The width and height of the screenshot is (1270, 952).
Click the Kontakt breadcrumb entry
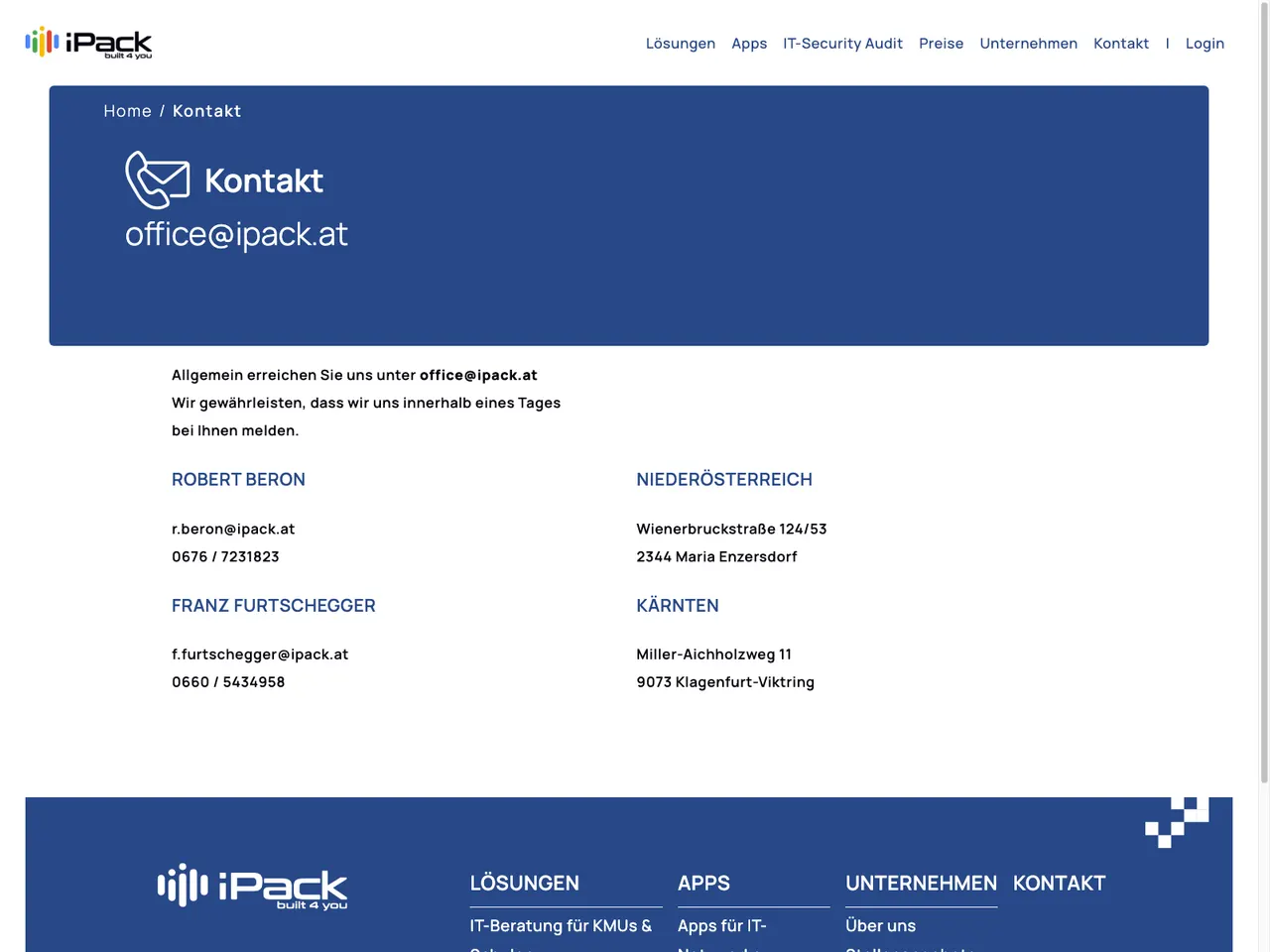[206, 111]
